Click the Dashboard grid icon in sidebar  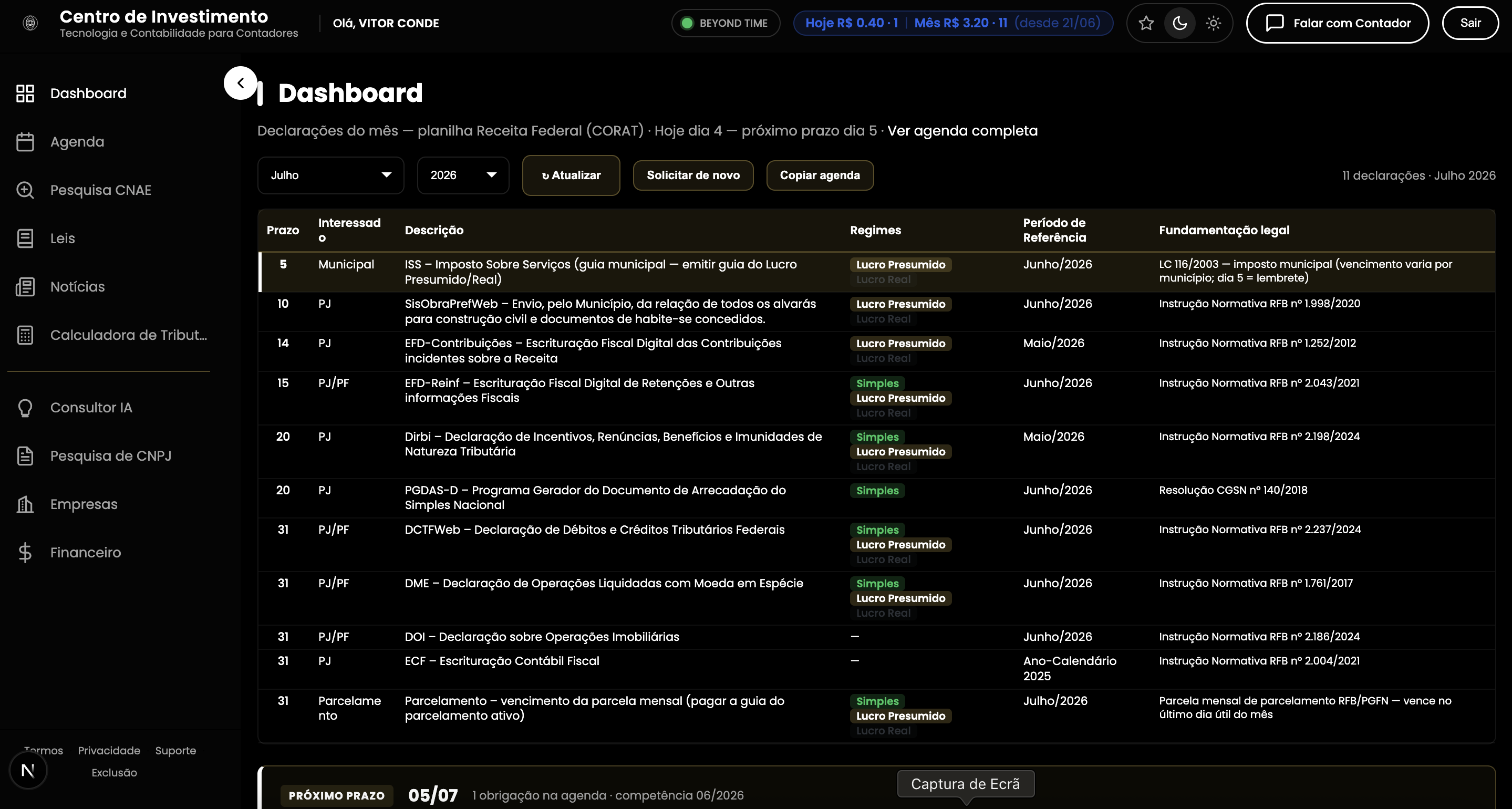coord(25,94)
